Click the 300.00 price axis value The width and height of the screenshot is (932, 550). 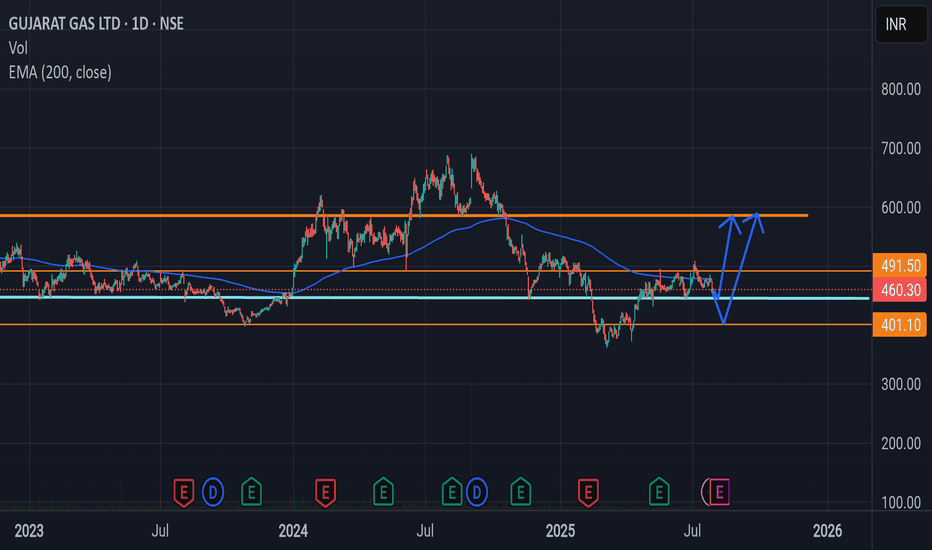pos(900,384)
